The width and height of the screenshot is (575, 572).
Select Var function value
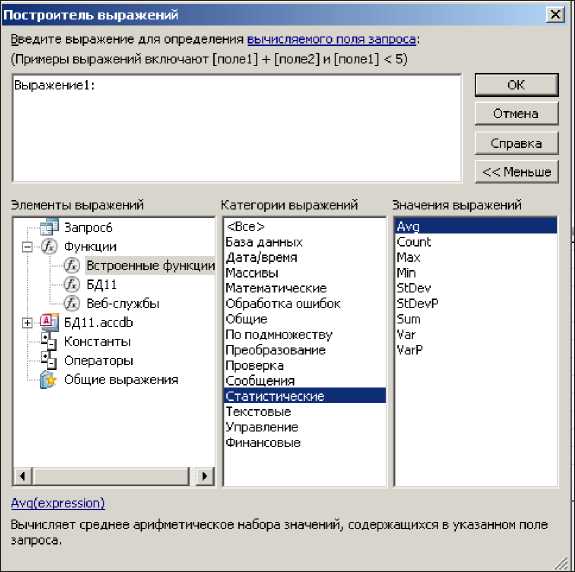pyautogui.click(x=476, y=334)
